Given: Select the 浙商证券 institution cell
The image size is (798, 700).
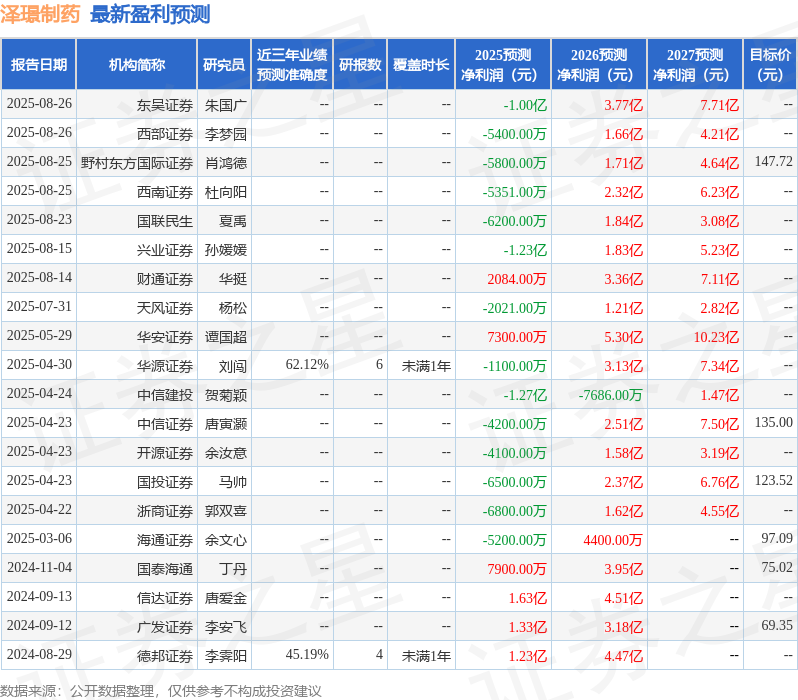Looking at the screenshot, I should tap(136, 511).
